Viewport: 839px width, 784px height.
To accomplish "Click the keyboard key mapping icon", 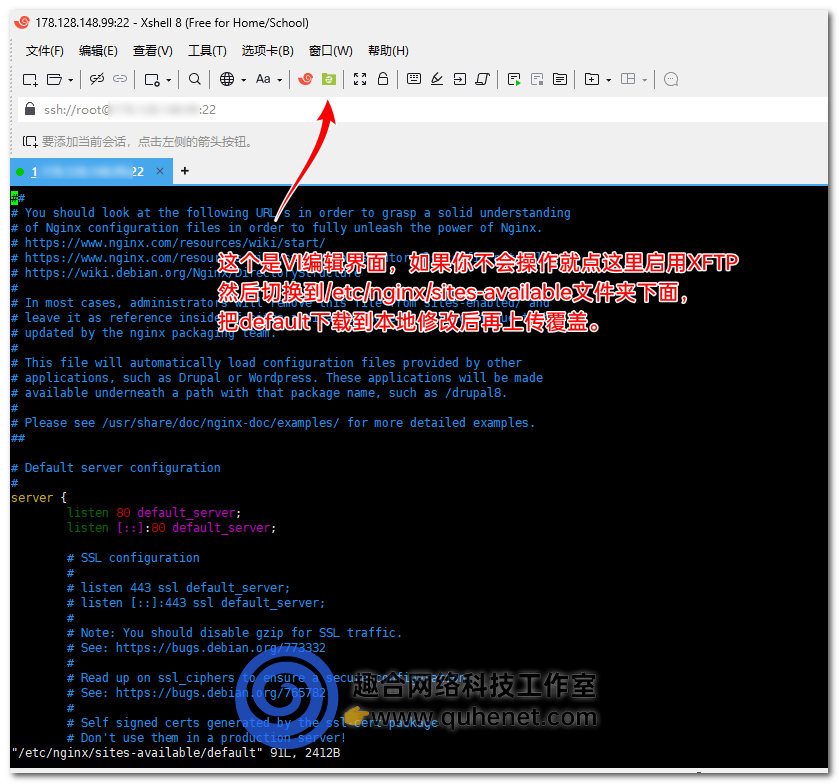I will click(414, 79).
